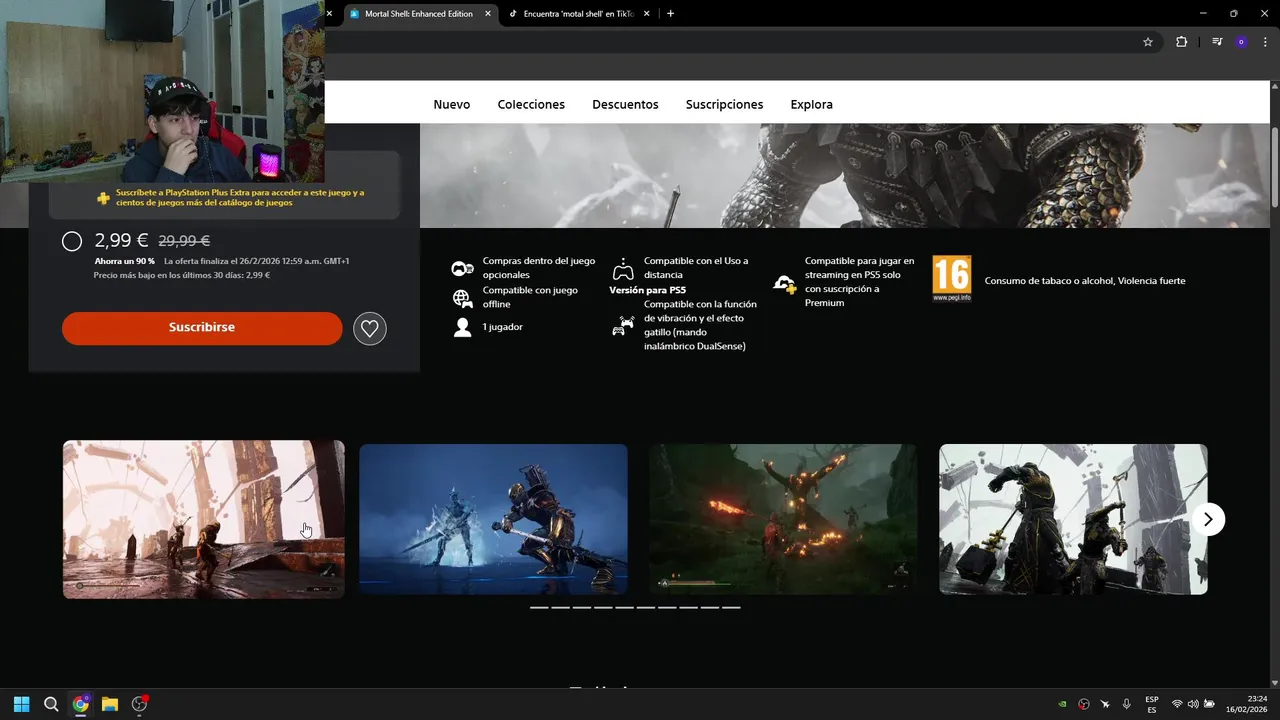Click the PEGI 16 age rating badge

[x=951, y=279]
